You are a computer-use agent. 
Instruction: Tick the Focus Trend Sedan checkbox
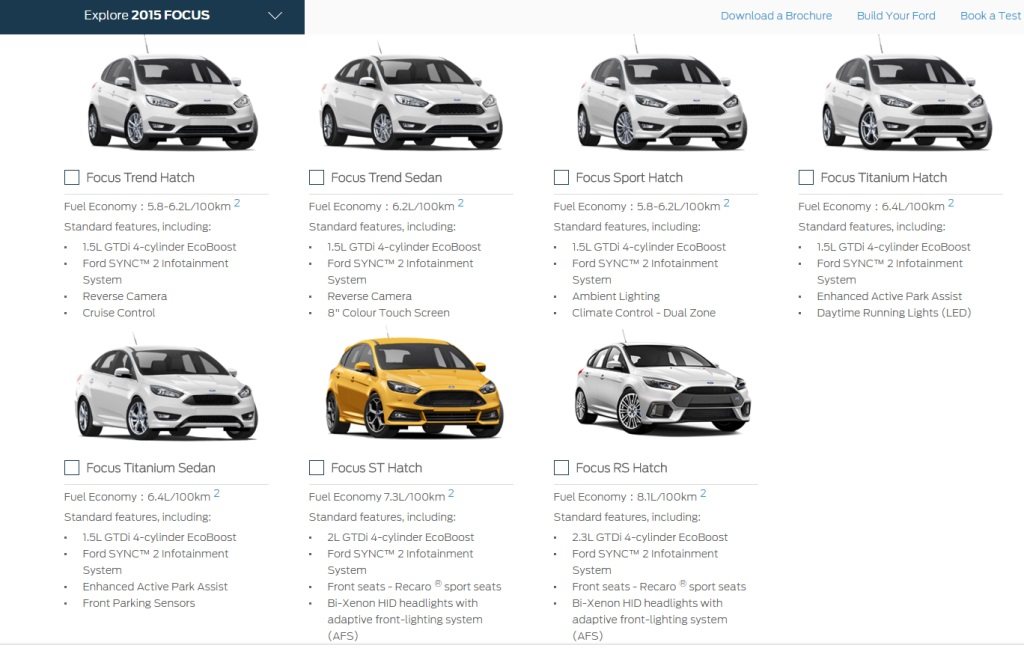point(317,178)
